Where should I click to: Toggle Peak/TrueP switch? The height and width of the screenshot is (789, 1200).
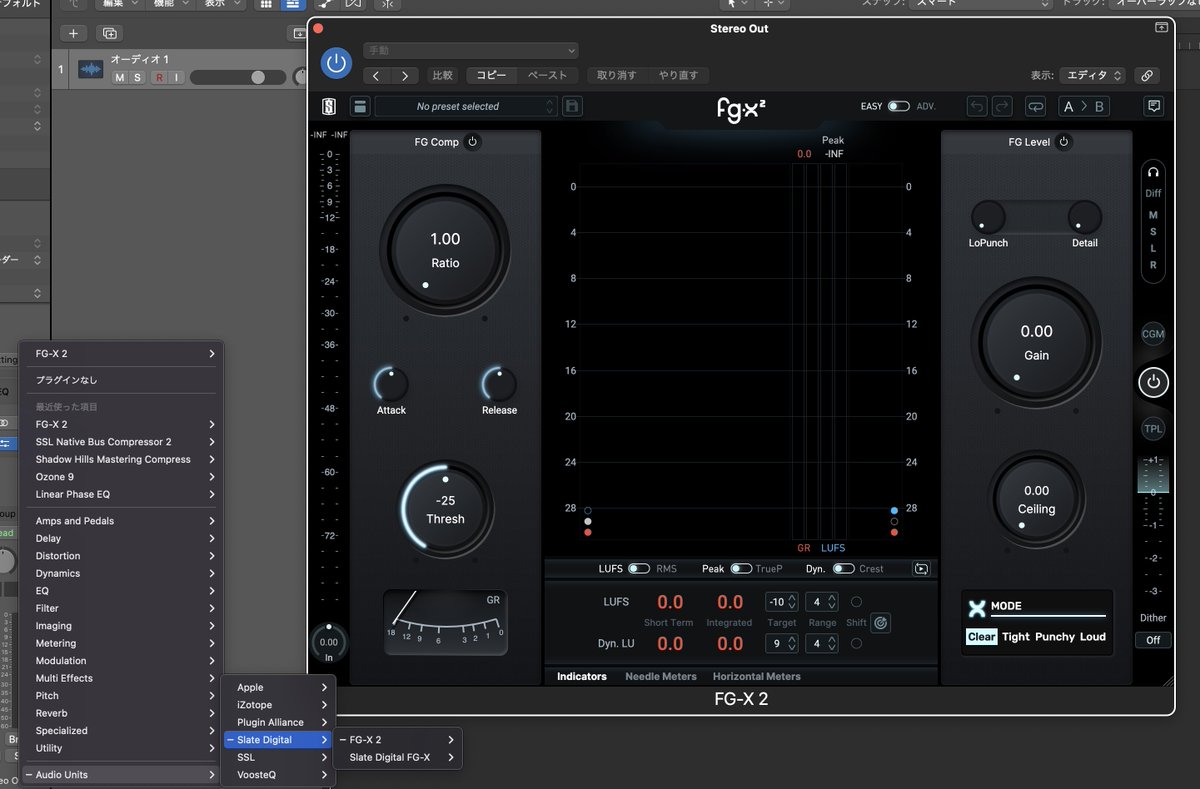coord(741,569)
